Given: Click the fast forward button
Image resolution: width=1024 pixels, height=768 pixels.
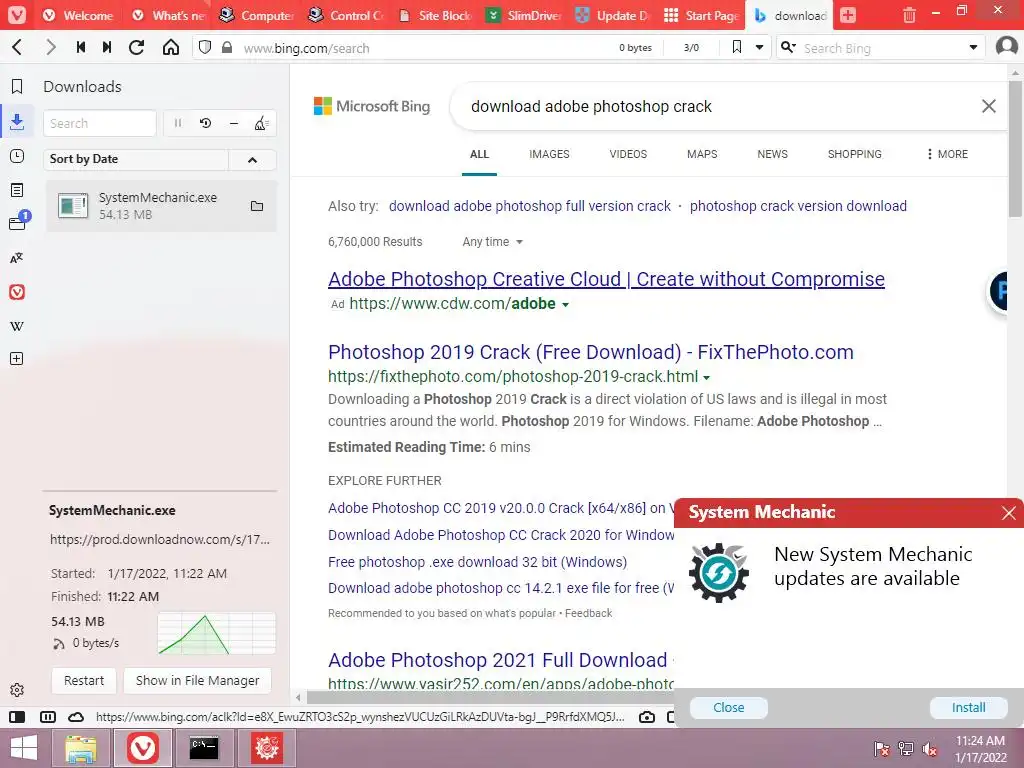Looking at the screenshot, I should [x=107, y=47].
